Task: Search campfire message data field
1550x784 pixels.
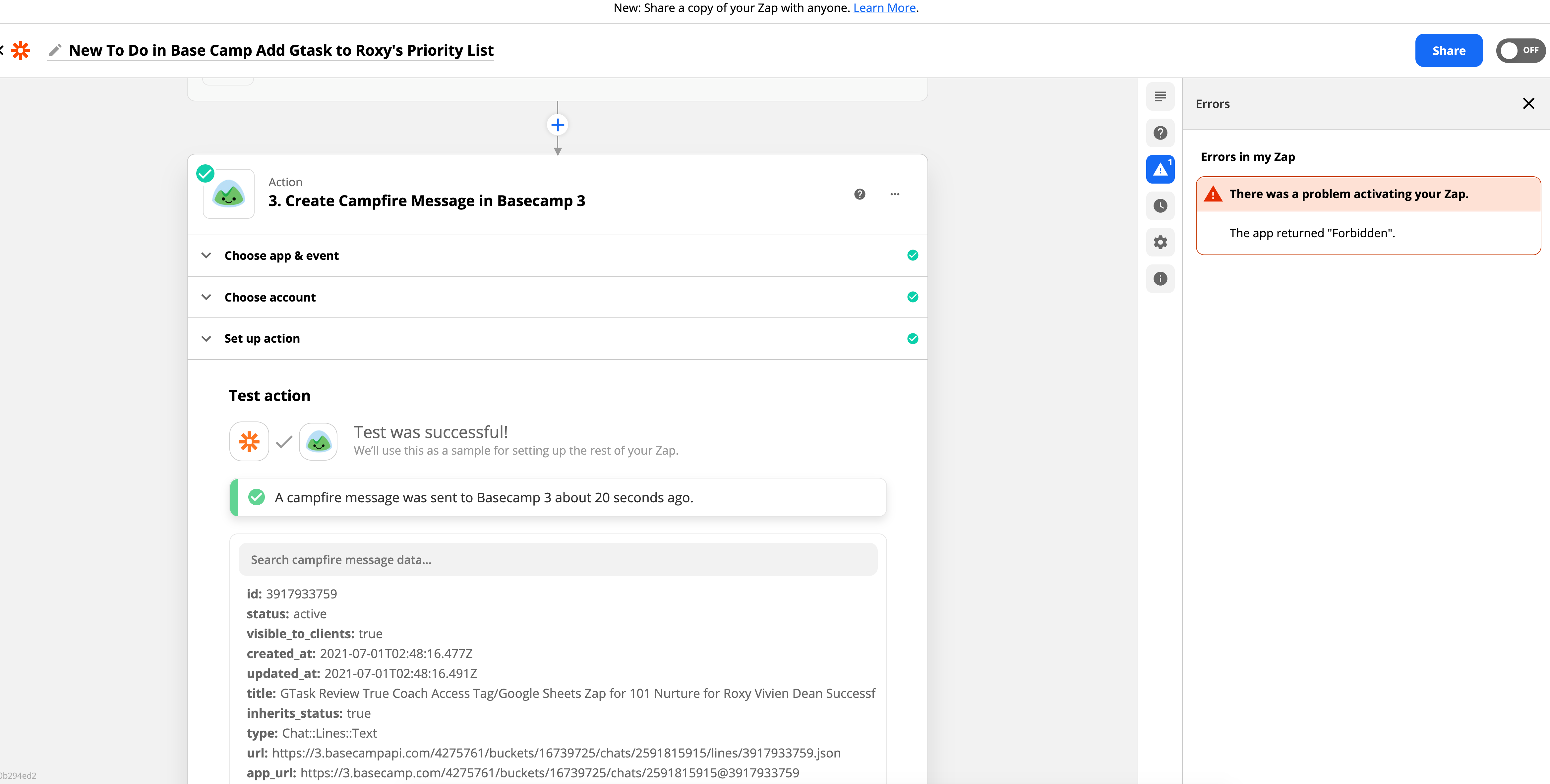Action: 558,560
